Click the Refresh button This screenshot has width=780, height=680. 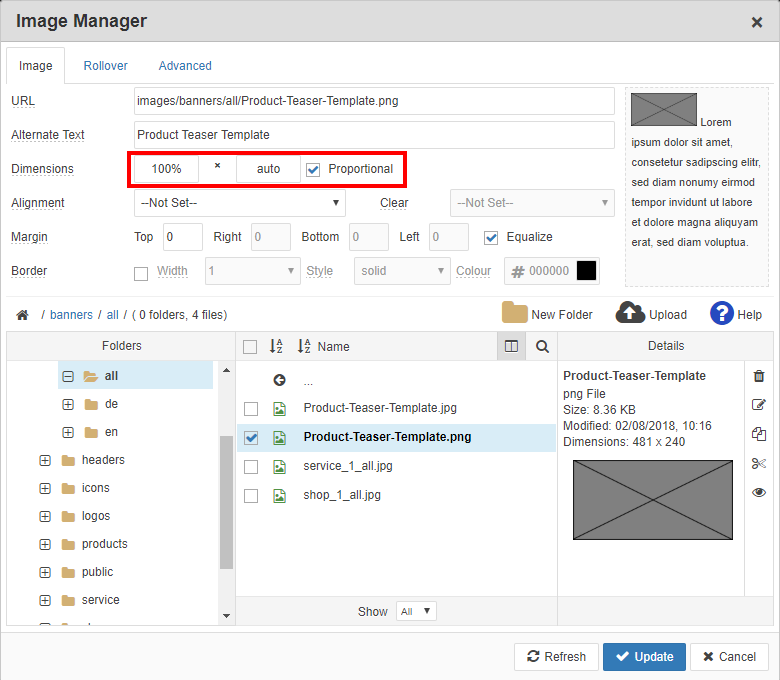coord(557,657)
